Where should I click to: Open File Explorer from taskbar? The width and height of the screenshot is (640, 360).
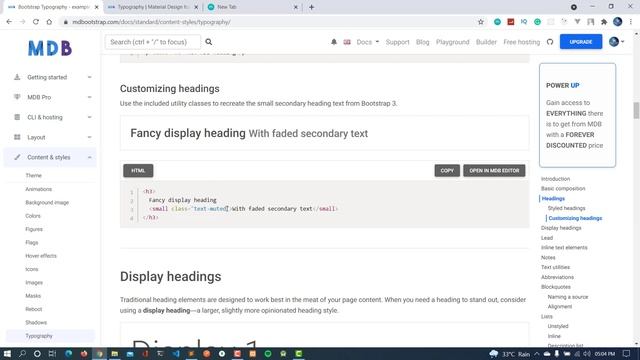pos(115,354)
